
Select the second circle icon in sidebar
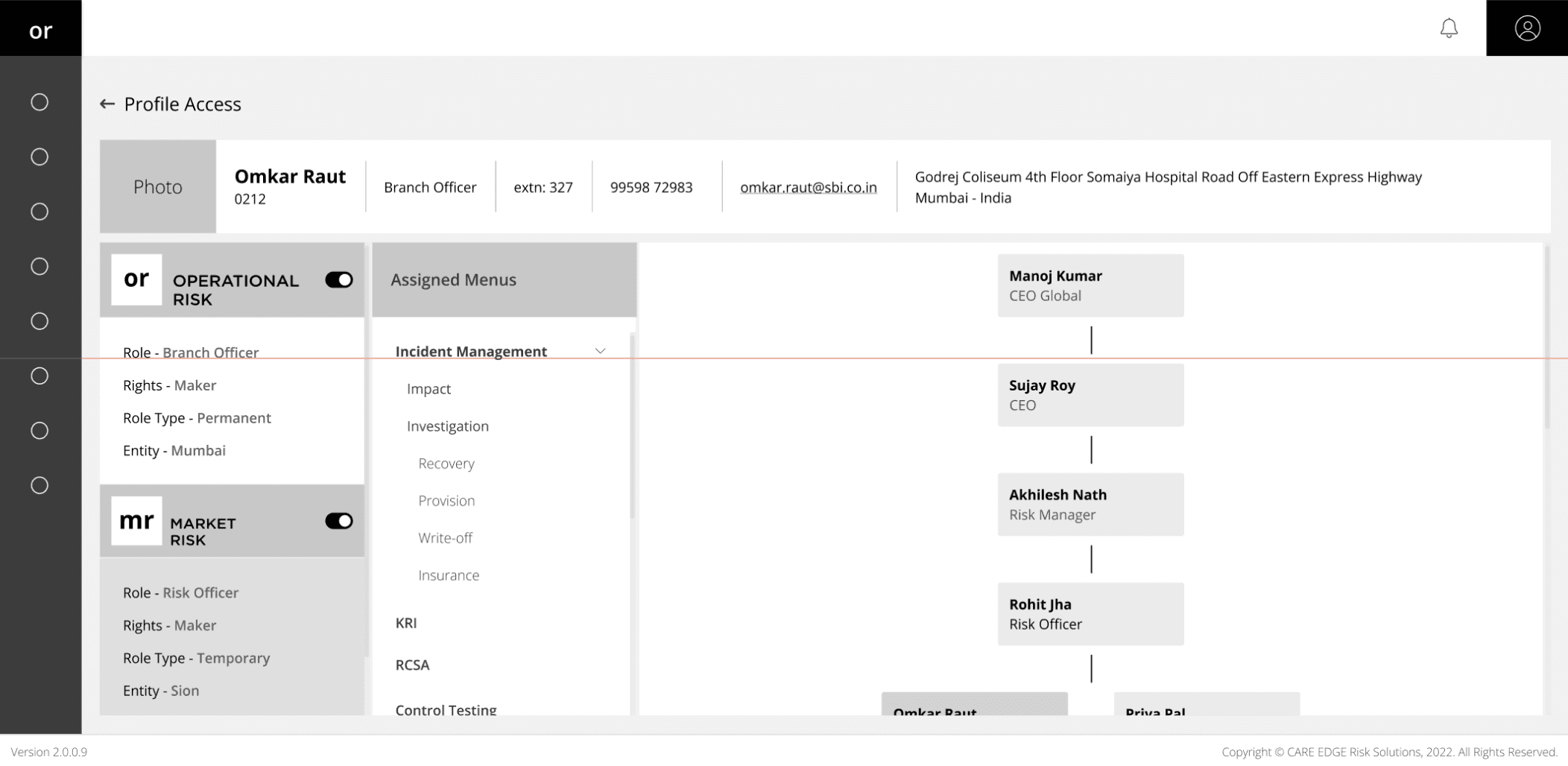point(39,156)
